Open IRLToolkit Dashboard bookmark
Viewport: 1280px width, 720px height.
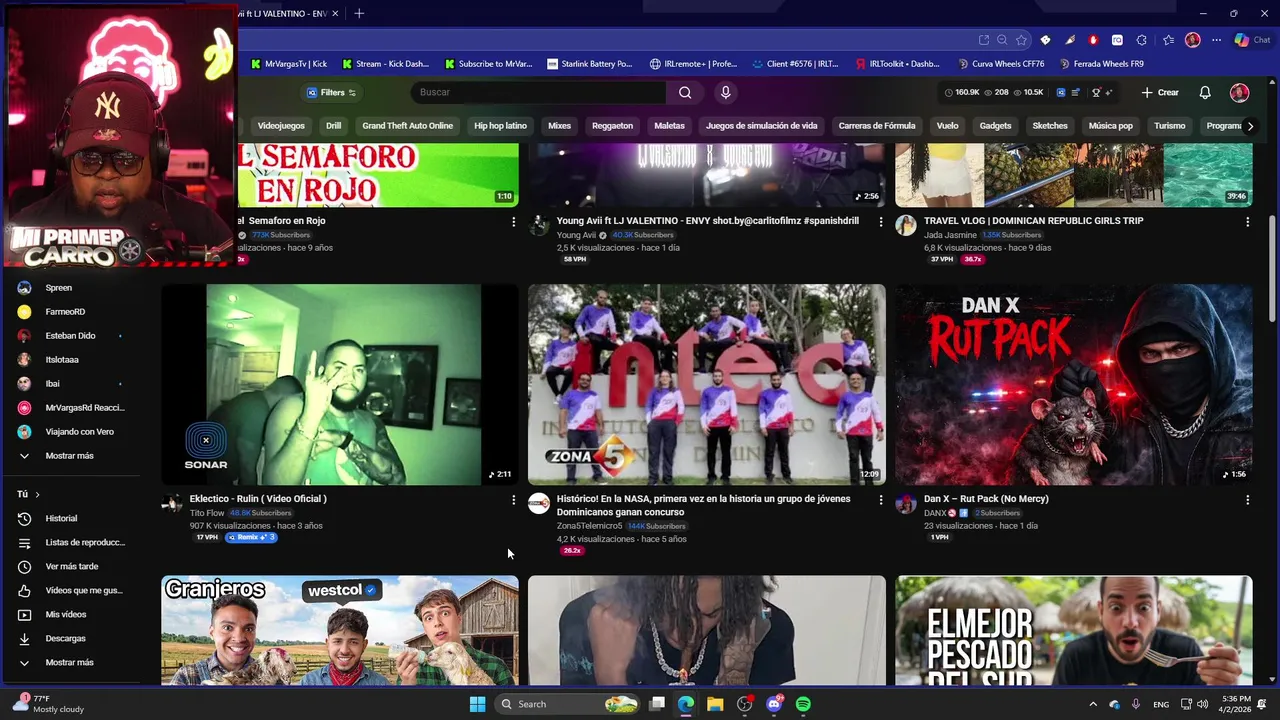click(x=898, y=64)
